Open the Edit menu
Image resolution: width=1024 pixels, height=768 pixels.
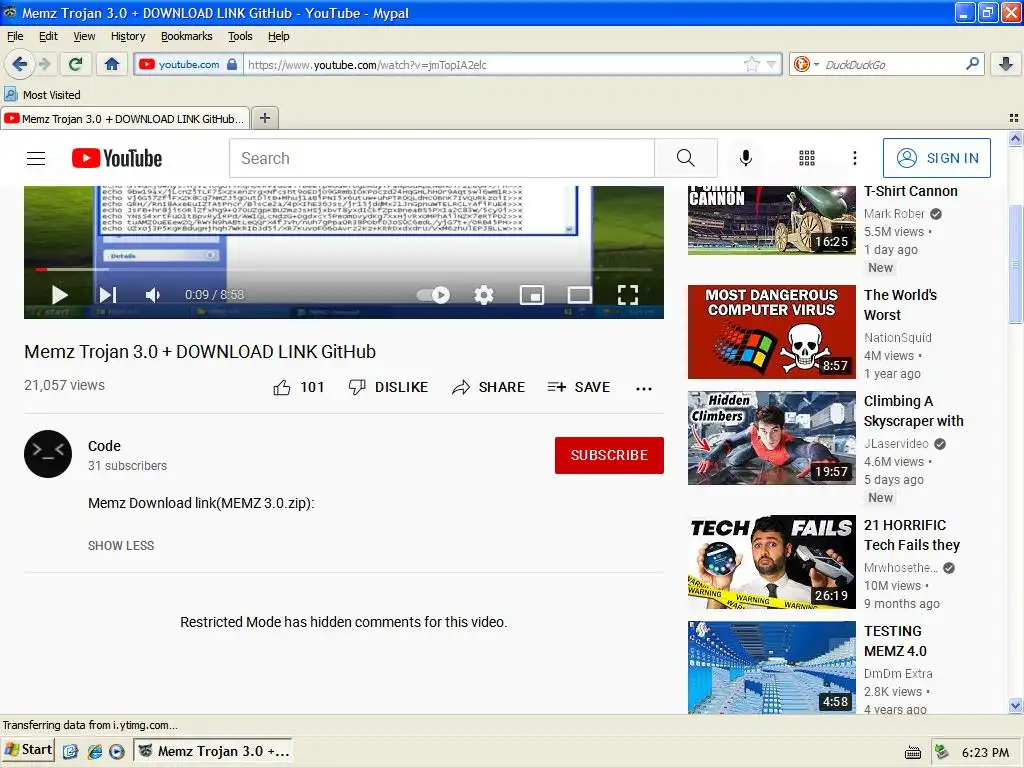tap(48, 36)
